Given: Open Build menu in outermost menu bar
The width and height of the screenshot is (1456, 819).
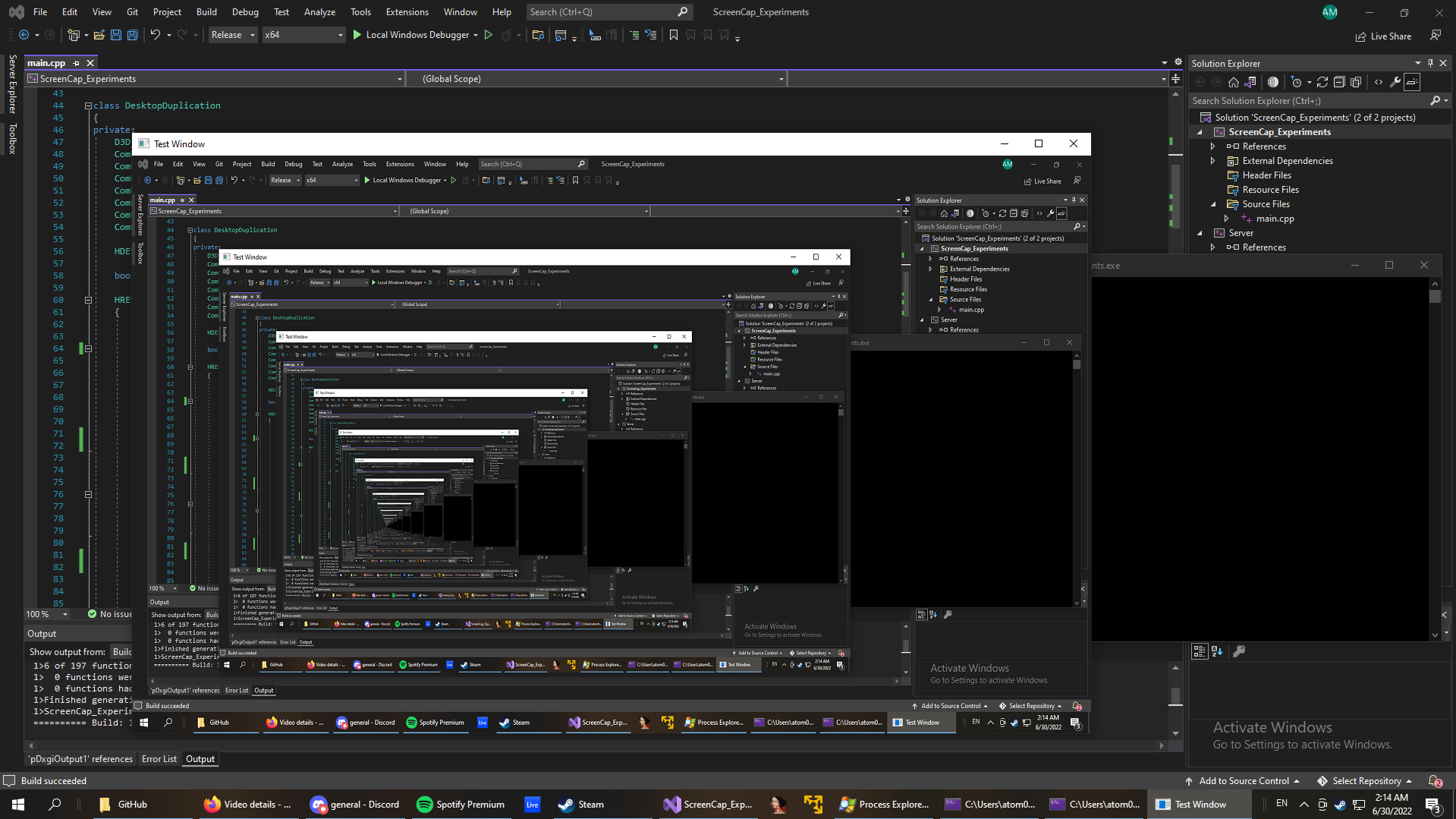Looking at the screenshot, I should click(x=206, y=12).
